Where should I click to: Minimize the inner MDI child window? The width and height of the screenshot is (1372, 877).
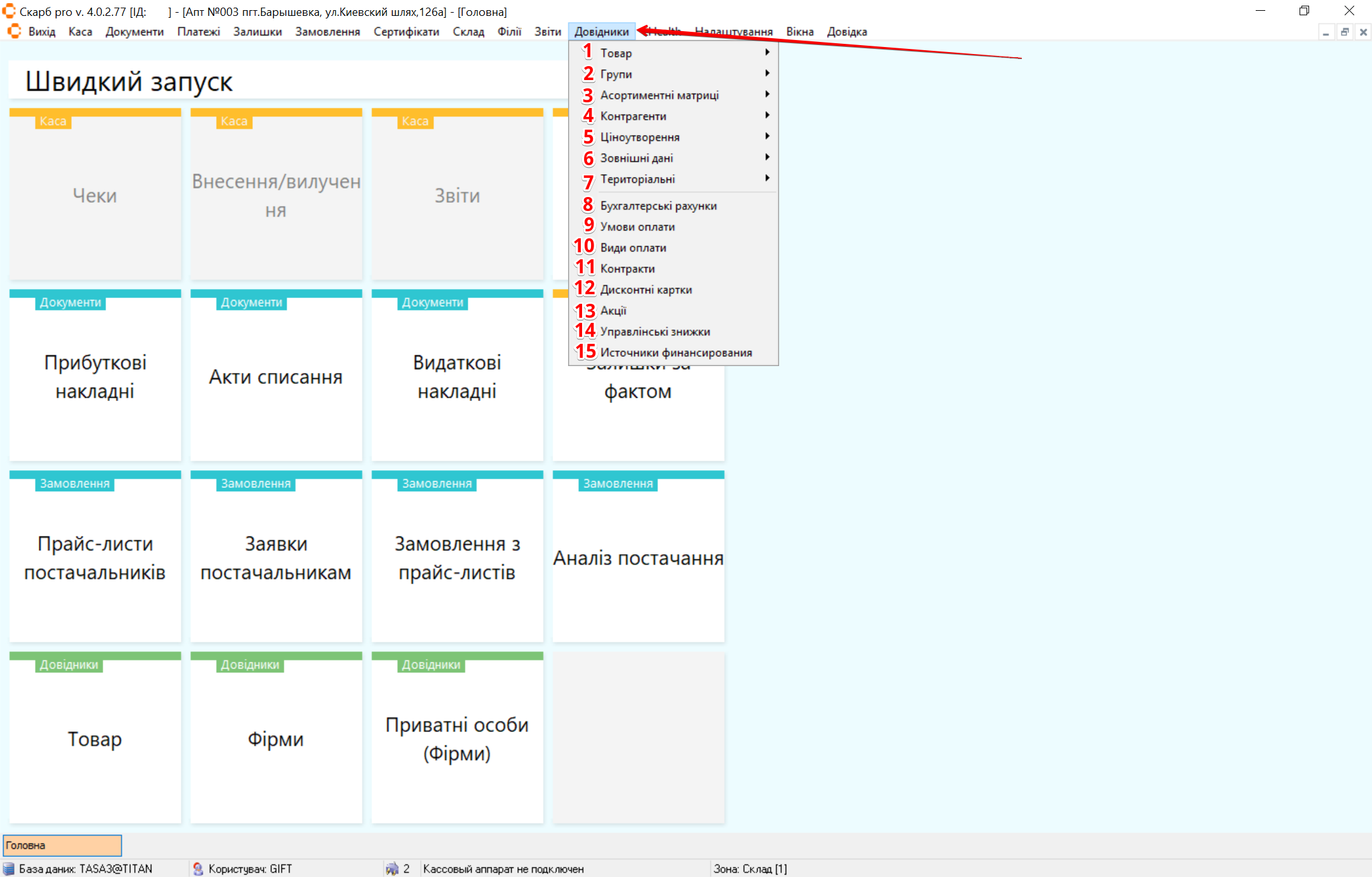click(x=1326, y=32)
